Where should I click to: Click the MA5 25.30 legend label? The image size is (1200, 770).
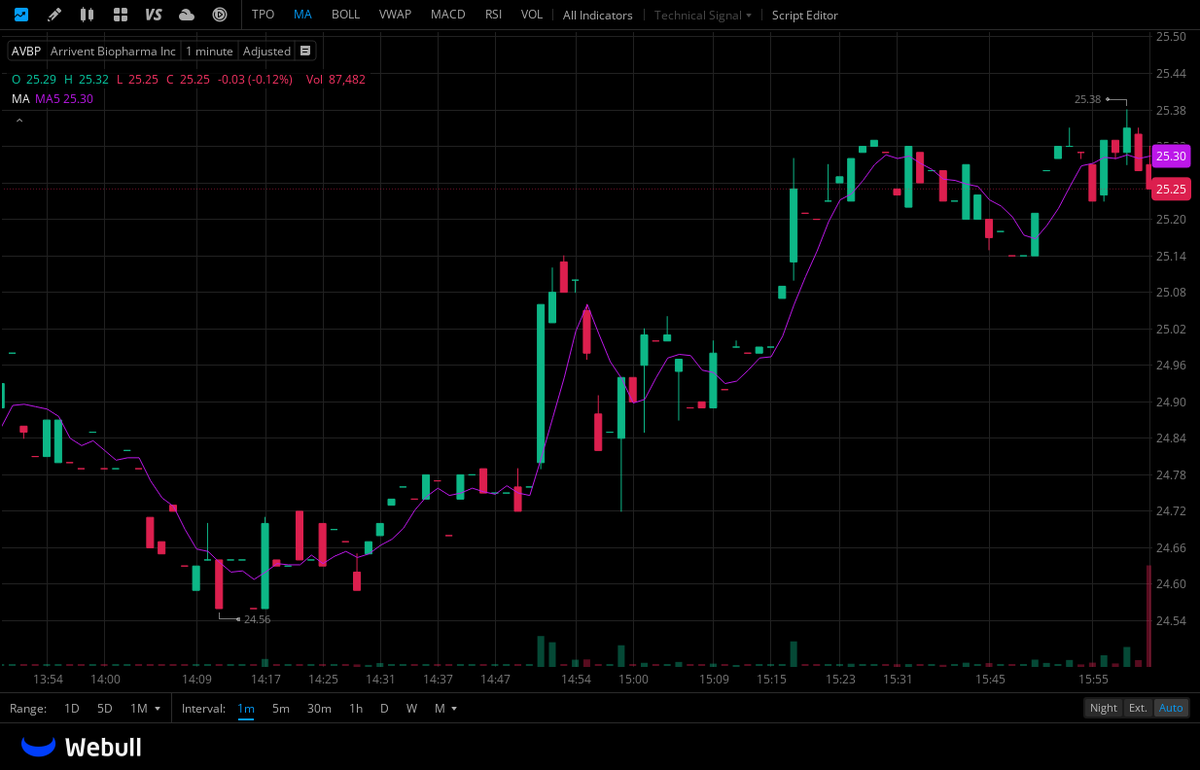point(64,98)
